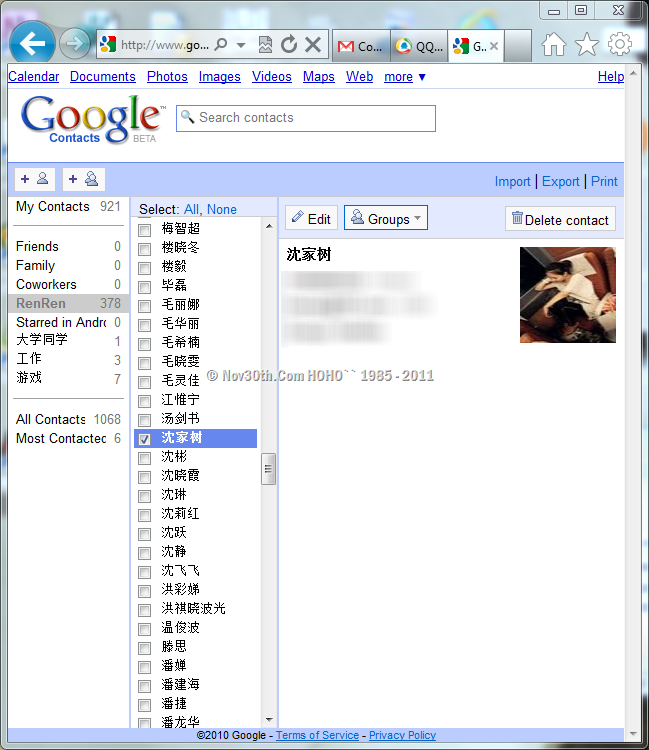
Task: Select the active G.. contacts tab
Action: click(470, 46)
